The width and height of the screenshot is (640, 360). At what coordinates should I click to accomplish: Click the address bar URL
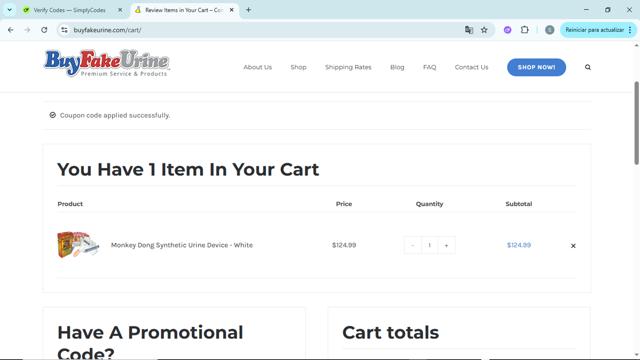[107, 30]
